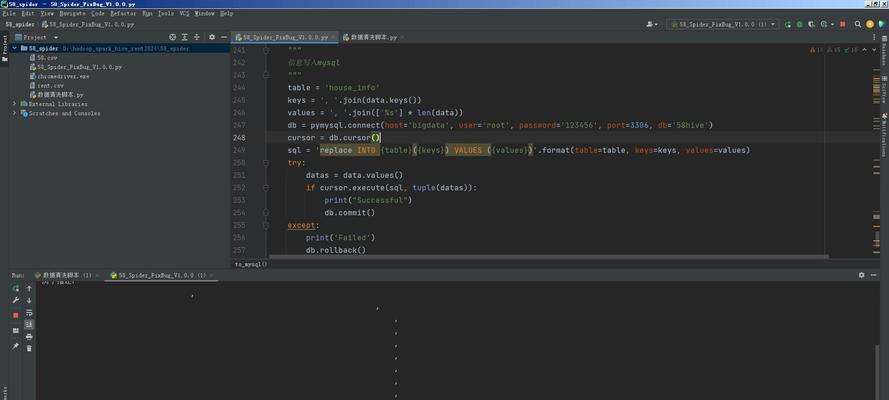Switch to 58_Spider_FixBug_V1.0.0.py editor tab
The height and width of the screenshot is (400, 889).
click(285, 37)
